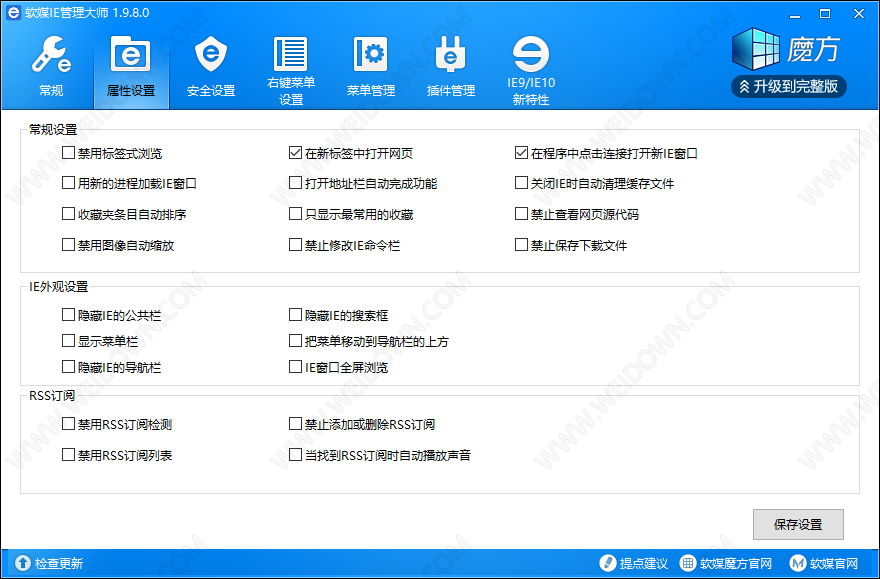Switch to IE9/IE10新特性 tab
Viewport: 880px width, 579px height.
(x=531, y=70)
